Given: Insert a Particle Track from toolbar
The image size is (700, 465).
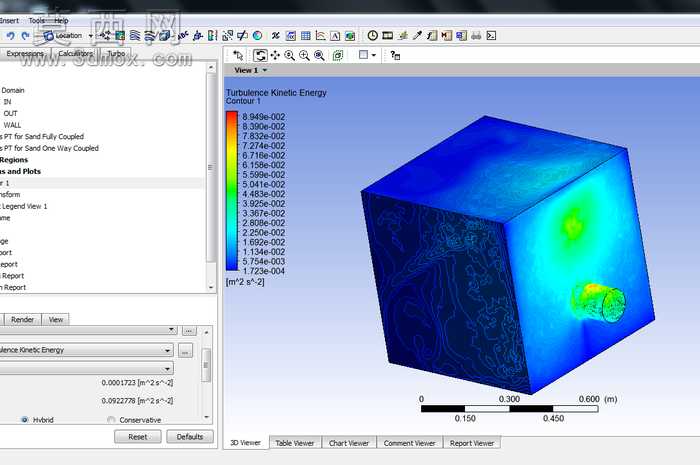Looking at the screenshot, I should 150,36.
